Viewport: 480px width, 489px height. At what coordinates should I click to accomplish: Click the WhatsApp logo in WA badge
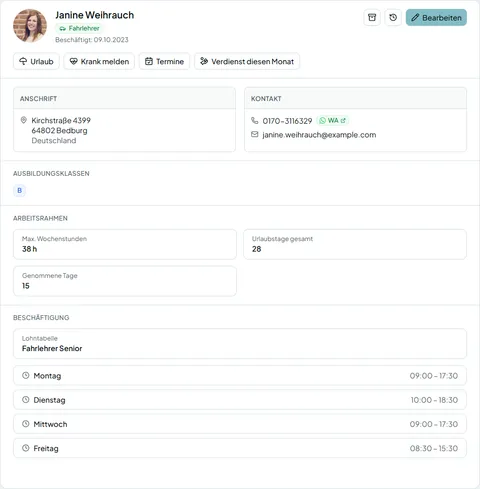[x=322, y=121]
